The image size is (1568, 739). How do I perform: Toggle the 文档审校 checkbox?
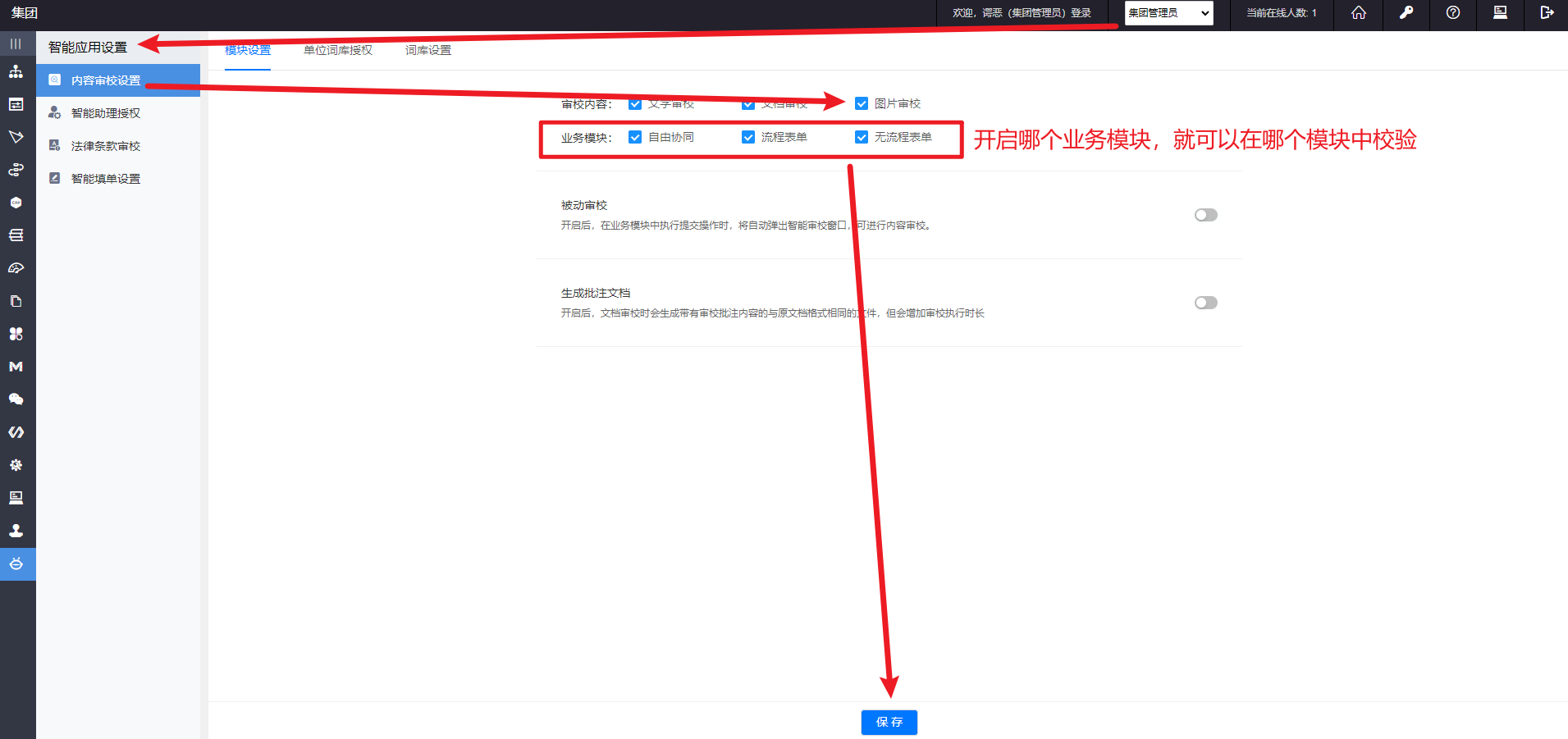(748, 103)
